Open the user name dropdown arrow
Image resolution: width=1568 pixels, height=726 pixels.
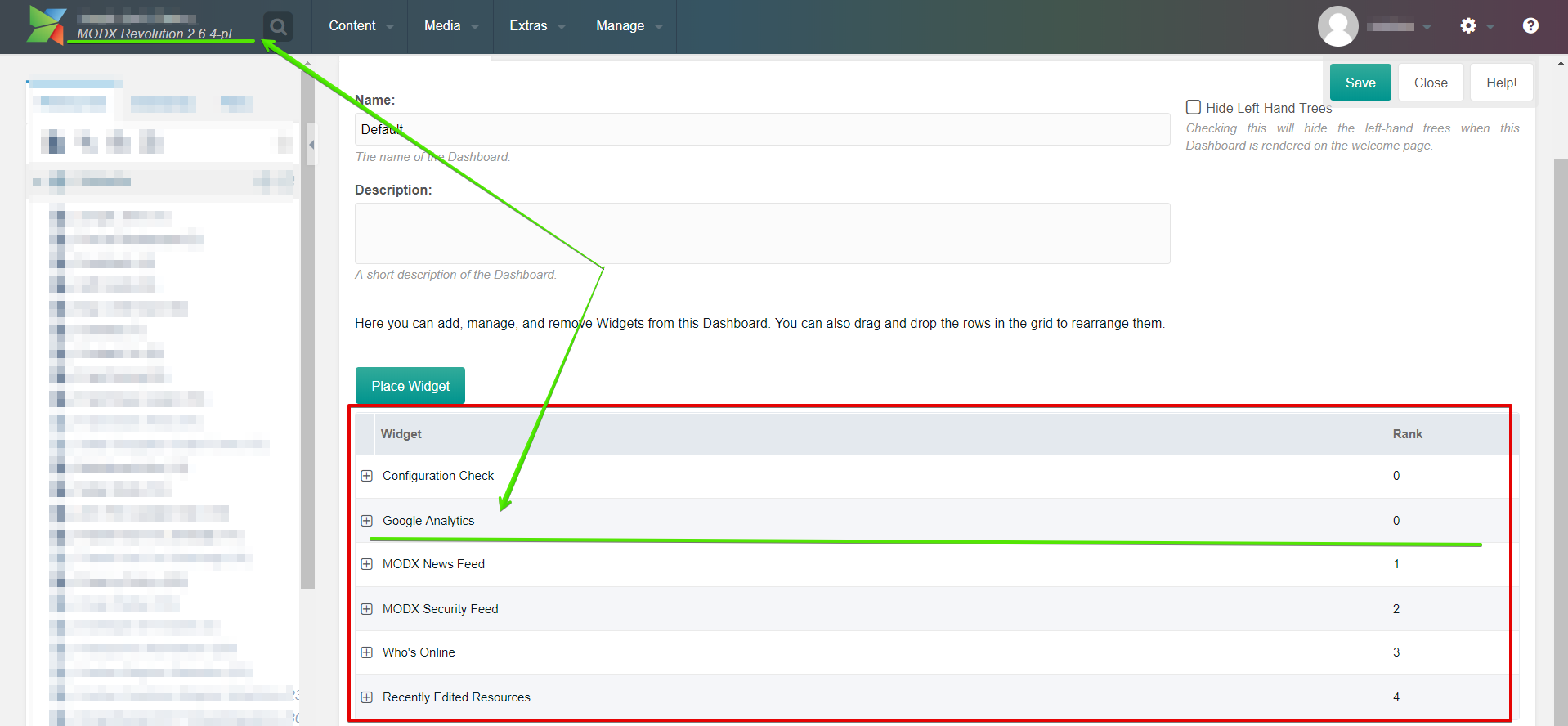(1427, 27)
